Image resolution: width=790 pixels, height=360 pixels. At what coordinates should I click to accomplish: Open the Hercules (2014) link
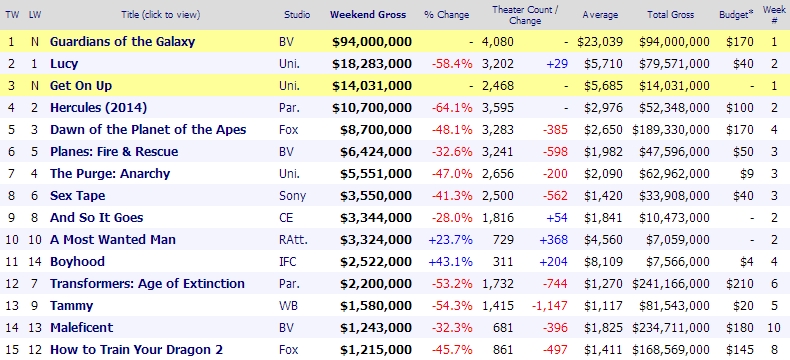(x=98, y=108)
